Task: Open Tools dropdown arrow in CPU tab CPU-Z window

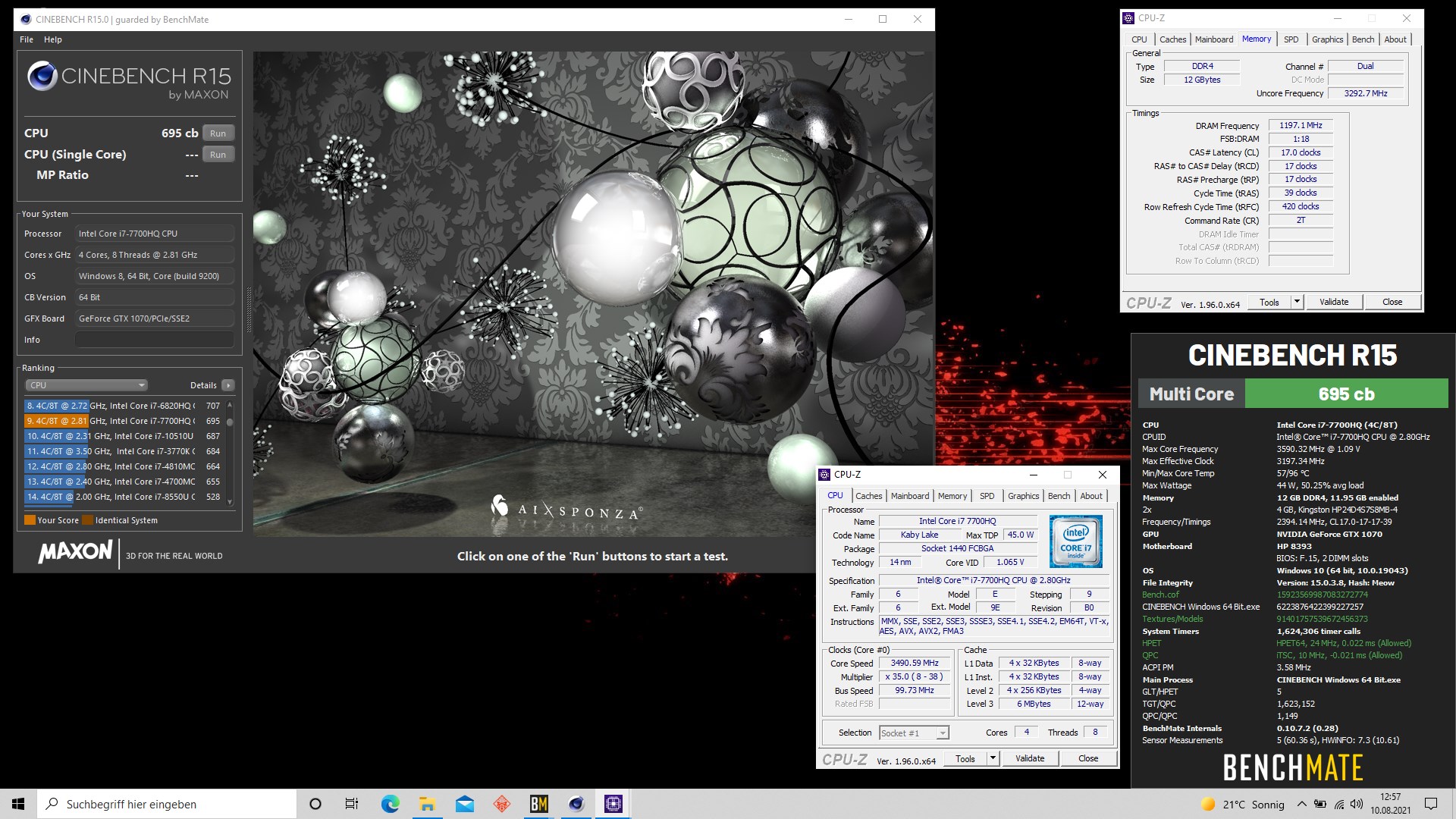Action: 992,758
